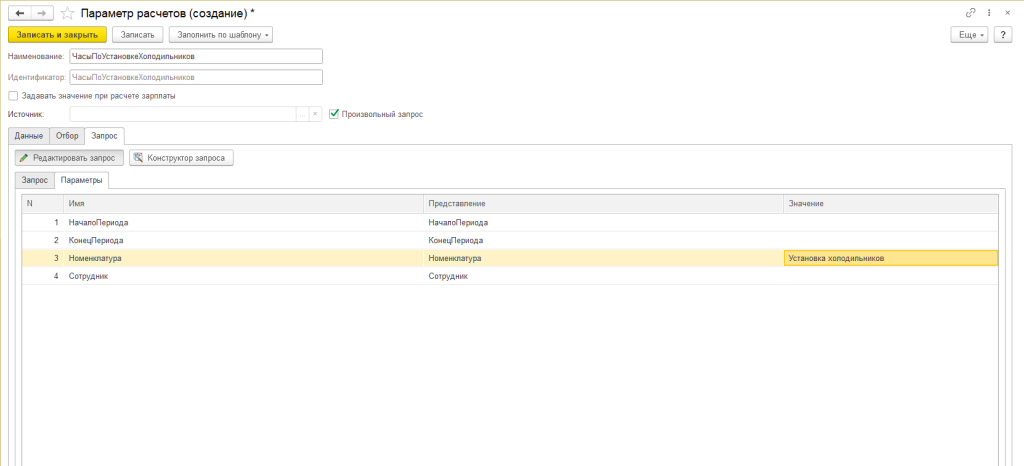Click the Представление column header
The height and width of the screenshot is (466, 1024).
pyautogui.click(x=603, y=204)
